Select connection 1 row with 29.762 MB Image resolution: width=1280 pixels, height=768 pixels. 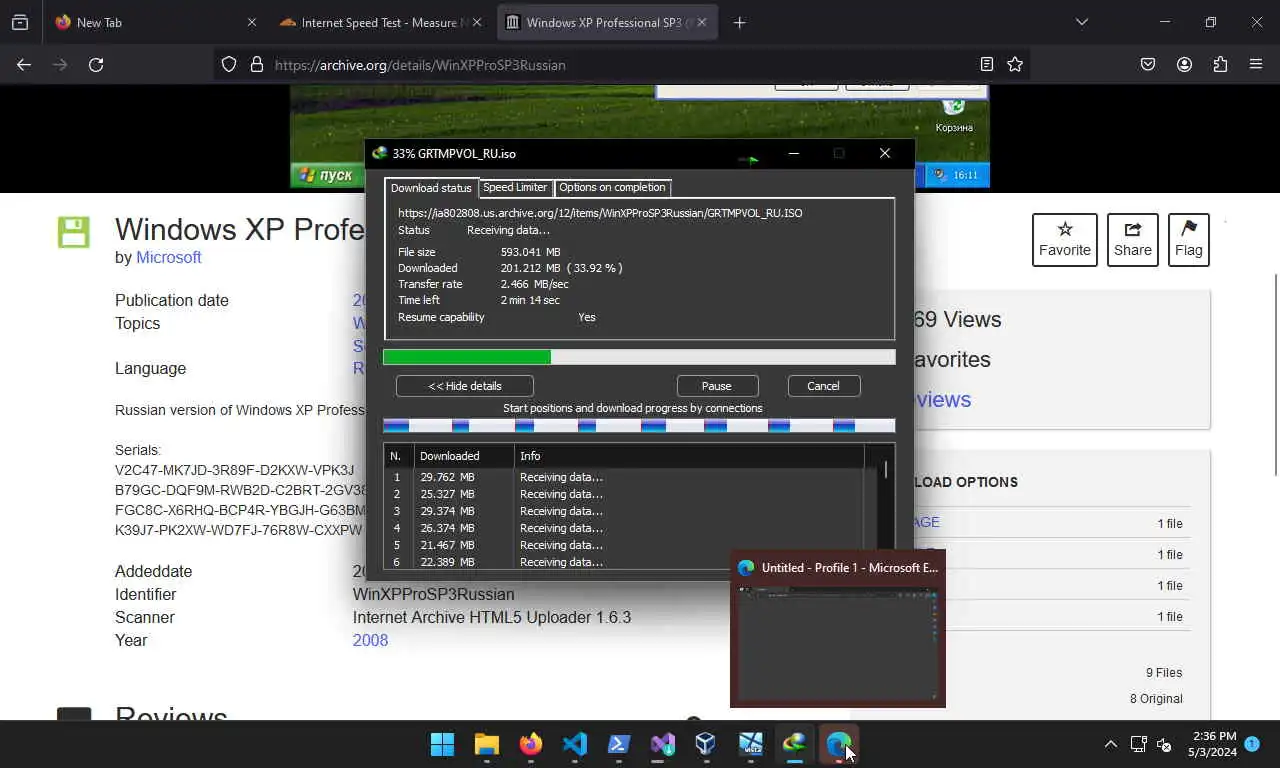tap(623, 477)
